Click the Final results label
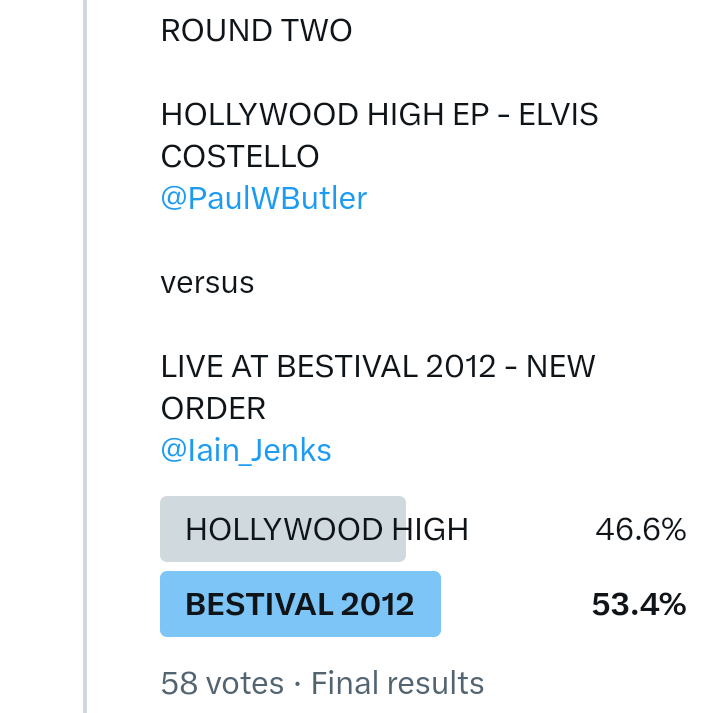The image size is (720, 713). [x=398, y=683]
